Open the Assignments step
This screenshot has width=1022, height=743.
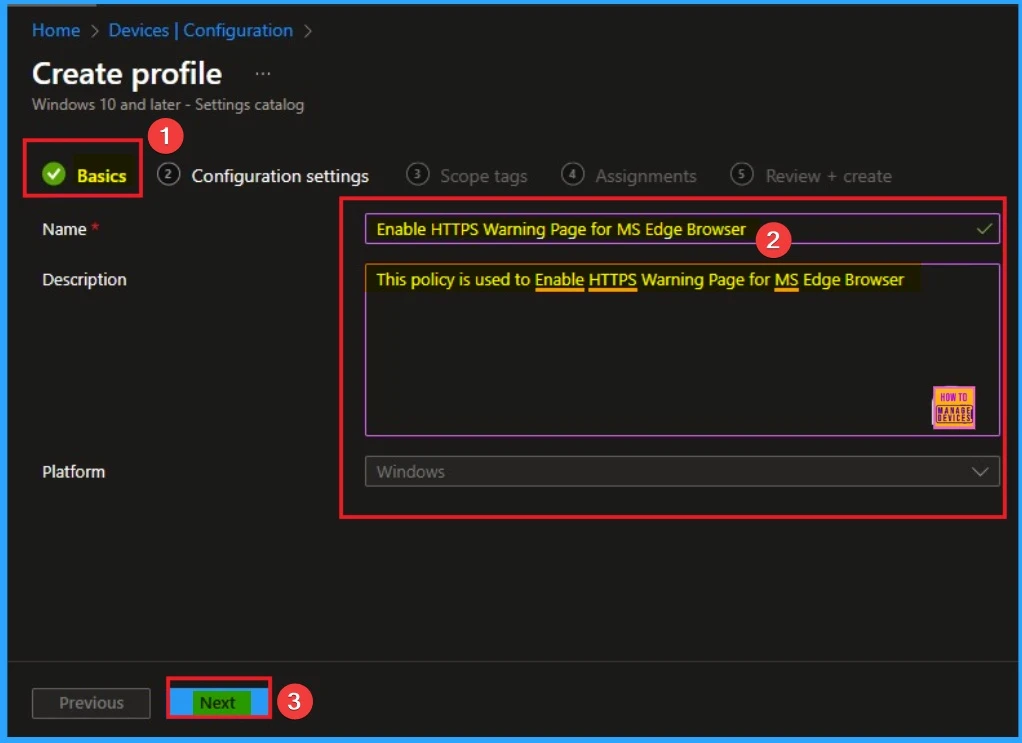tap(629, 175)
